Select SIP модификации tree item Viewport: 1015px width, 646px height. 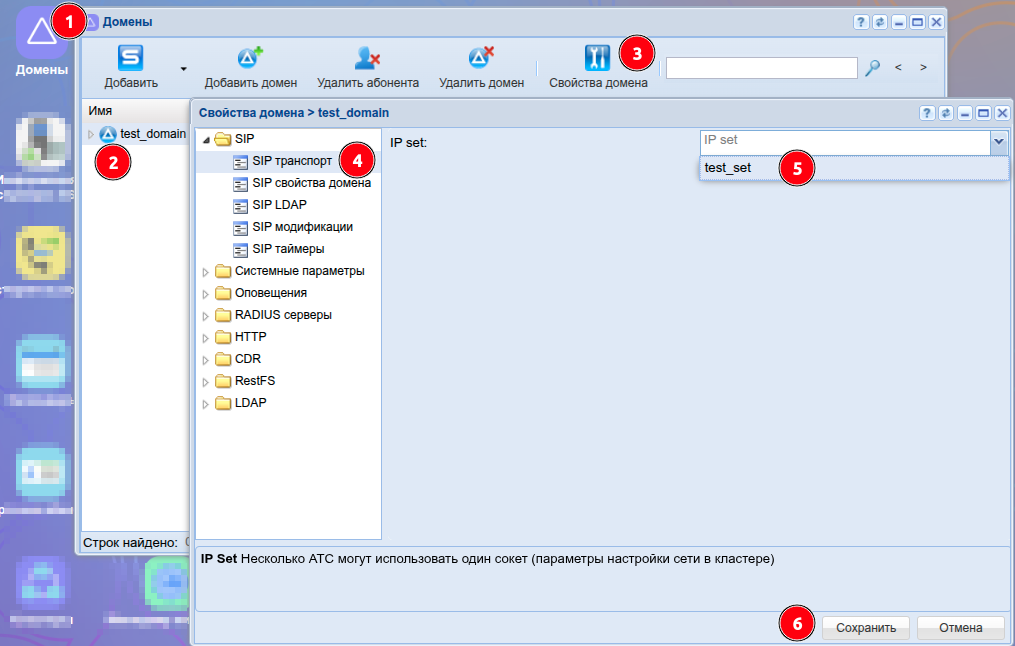coord(302,227)
